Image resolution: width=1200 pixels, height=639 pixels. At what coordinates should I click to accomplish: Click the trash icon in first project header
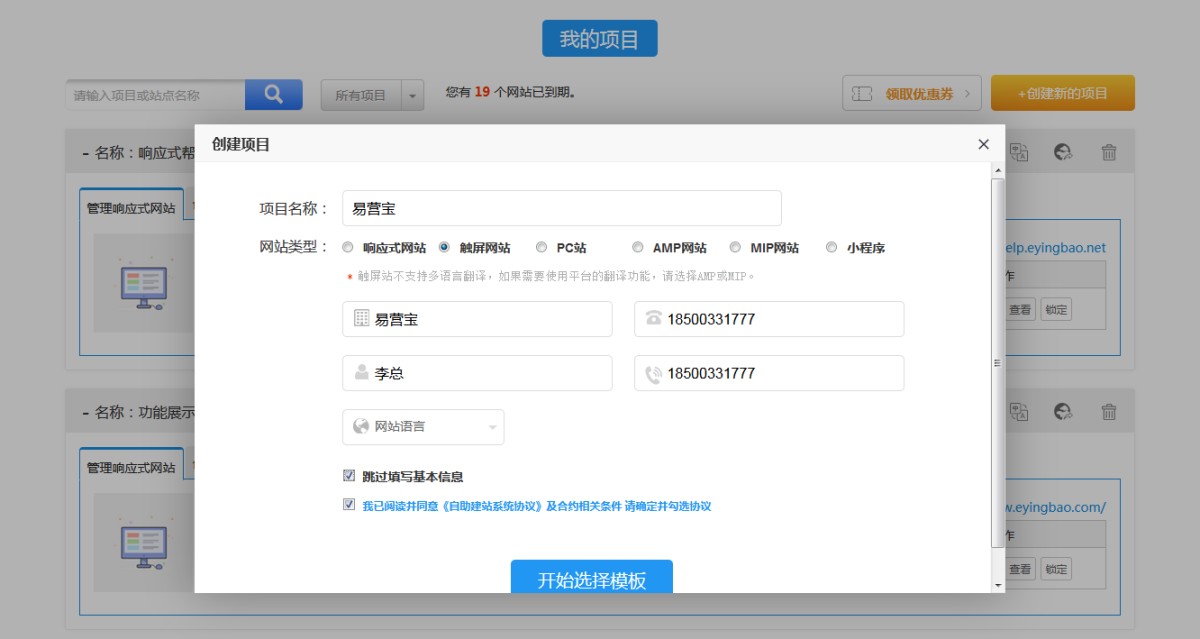(x=1109, y=152)
